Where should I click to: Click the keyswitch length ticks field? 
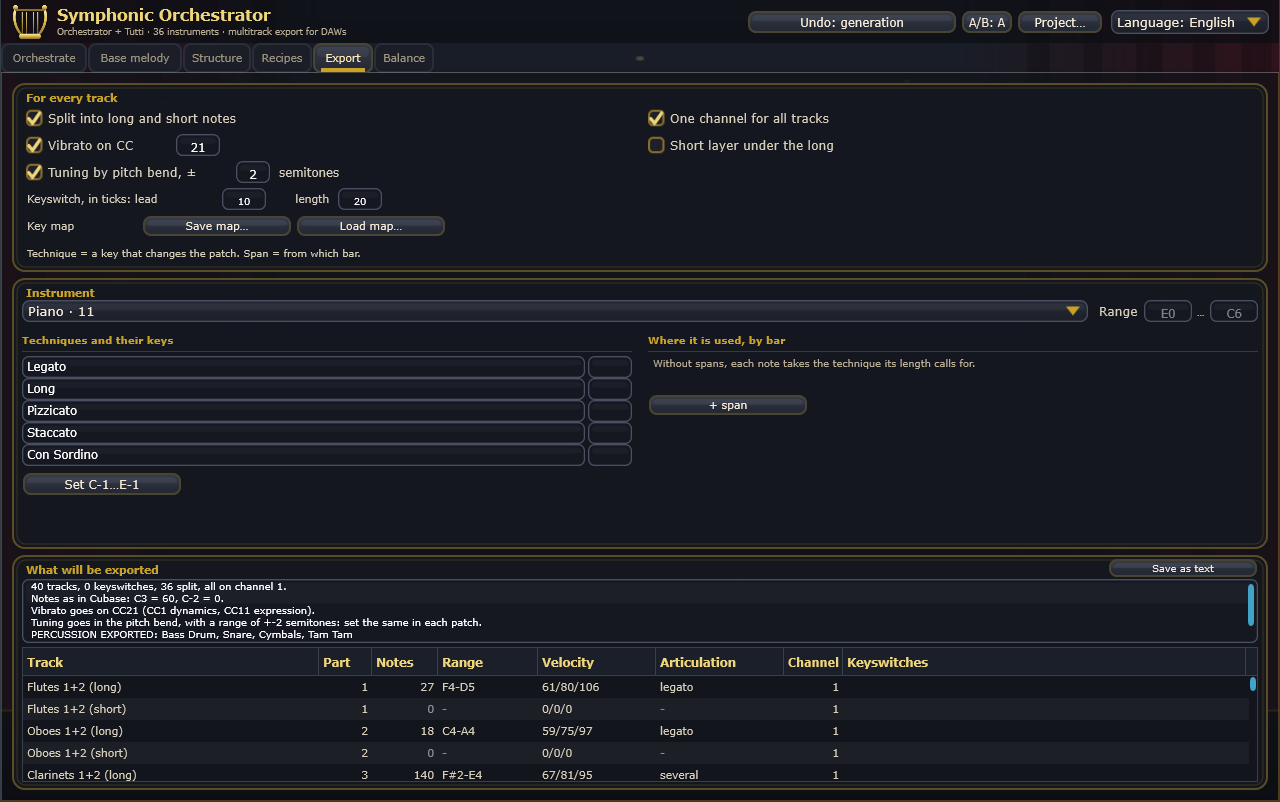coord(360,200)
